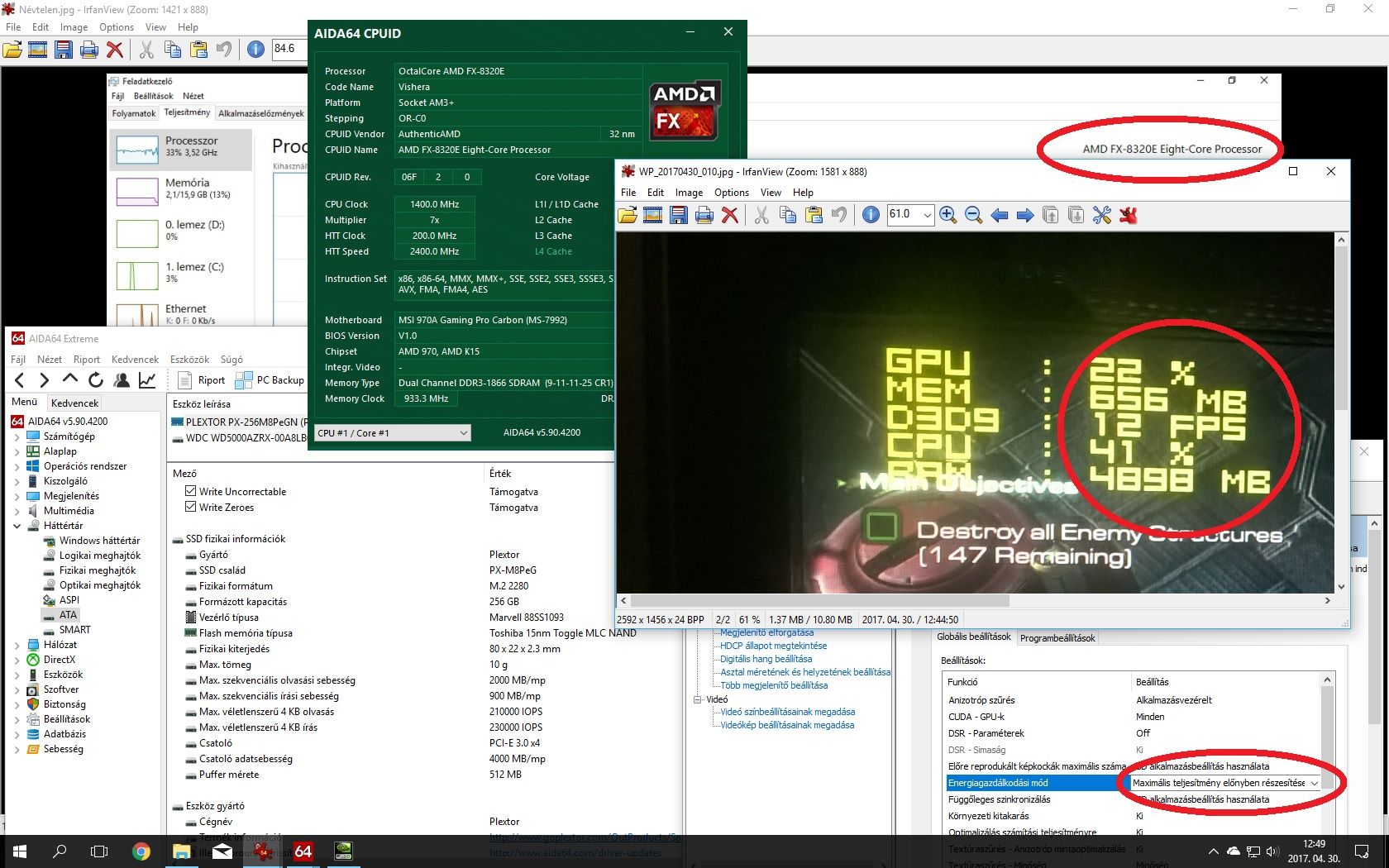
Task: Open the Image menu in WP_20170430_010.jpg IrfanView
Action: click(x=689, y=193)
